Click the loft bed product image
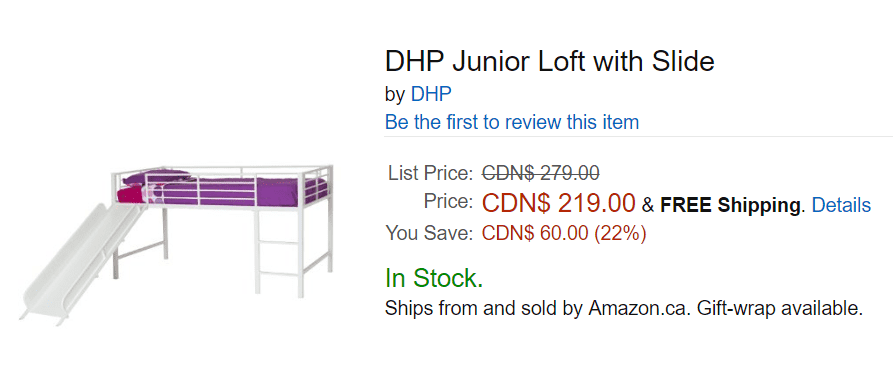 [176, 245]
